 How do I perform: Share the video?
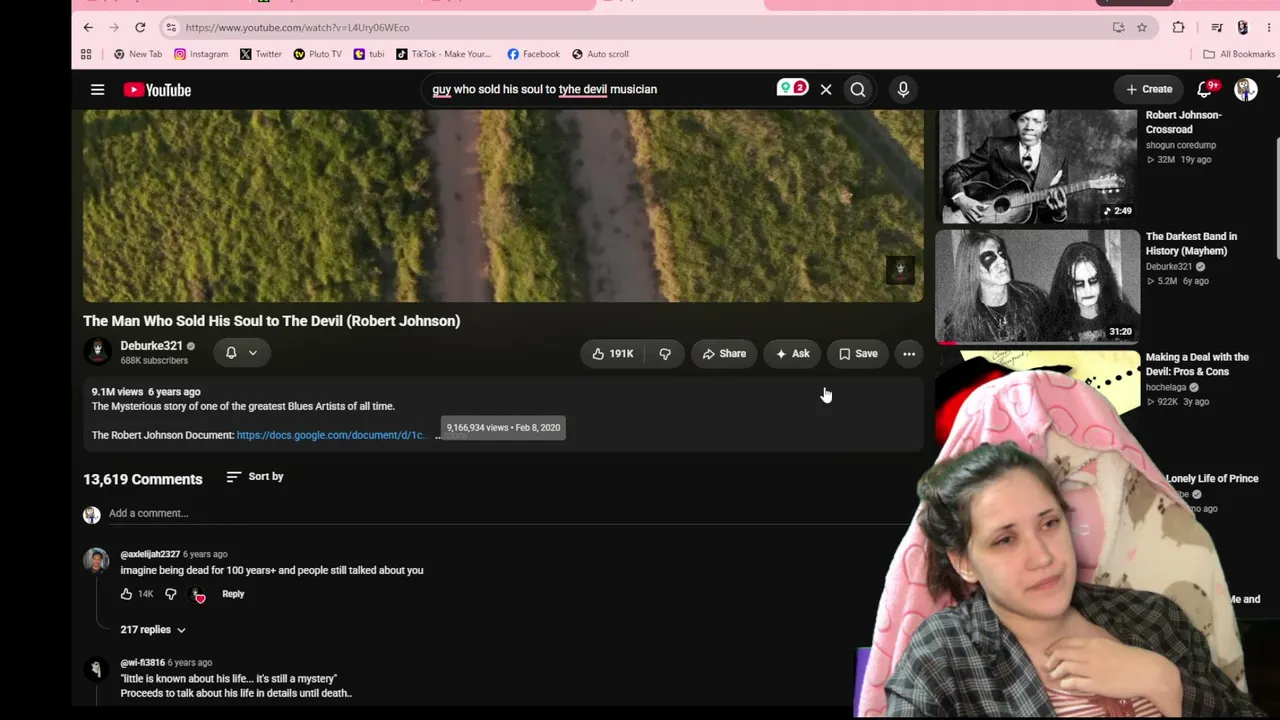(724, 354)
